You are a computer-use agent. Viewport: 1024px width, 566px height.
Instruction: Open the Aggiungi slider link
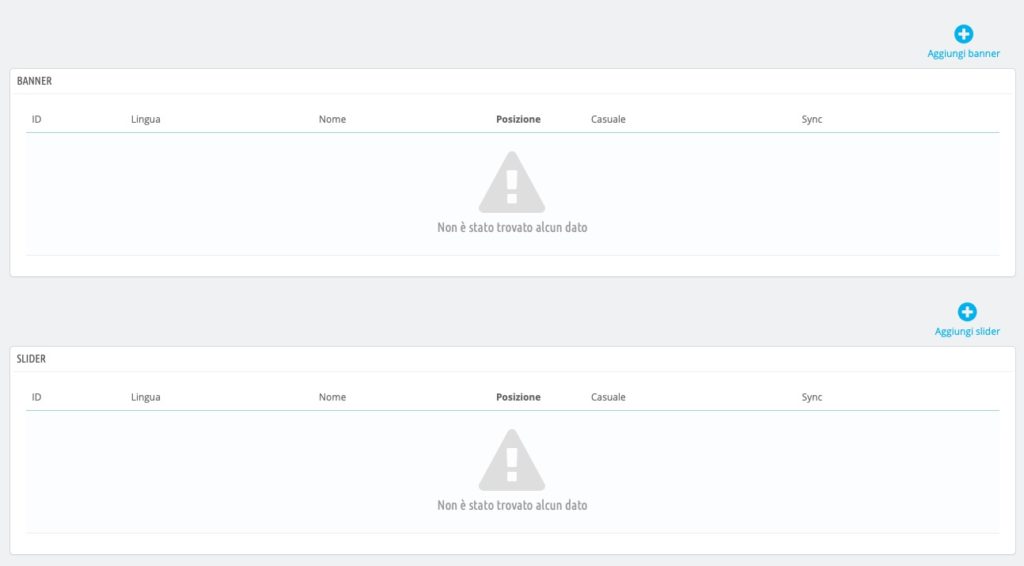(967, 332)
